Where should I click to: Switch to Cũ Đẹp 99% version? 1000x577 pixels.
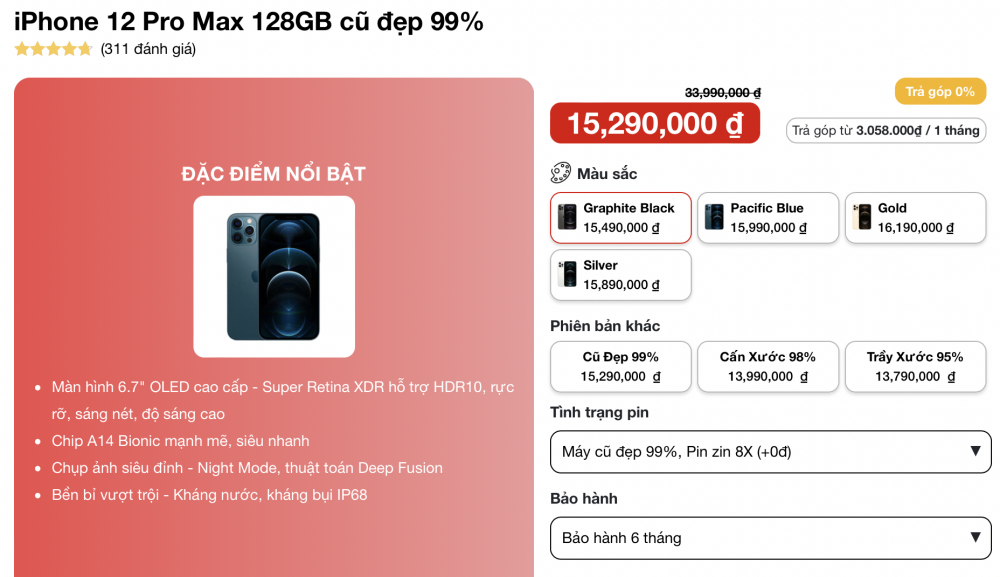621,367
